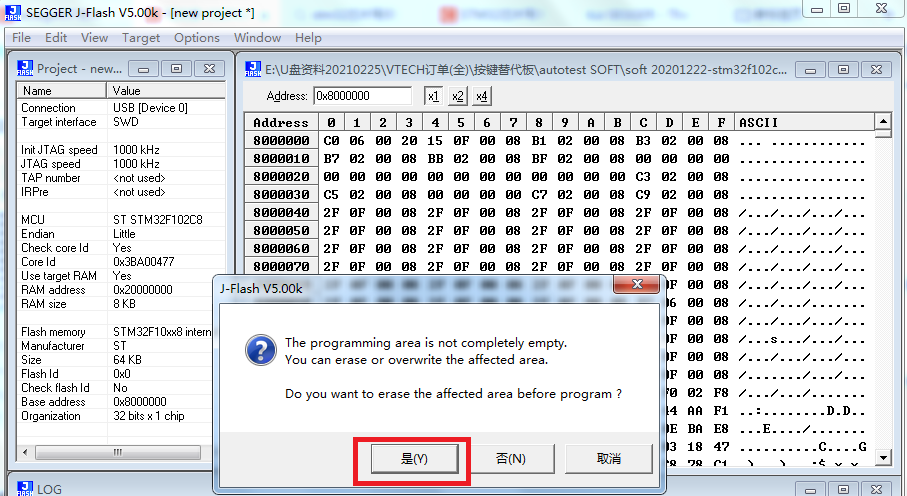Select x4 byte display width
Image resolution: width=907 pixels, height=496 pixels.
click(x=482, y=96)
